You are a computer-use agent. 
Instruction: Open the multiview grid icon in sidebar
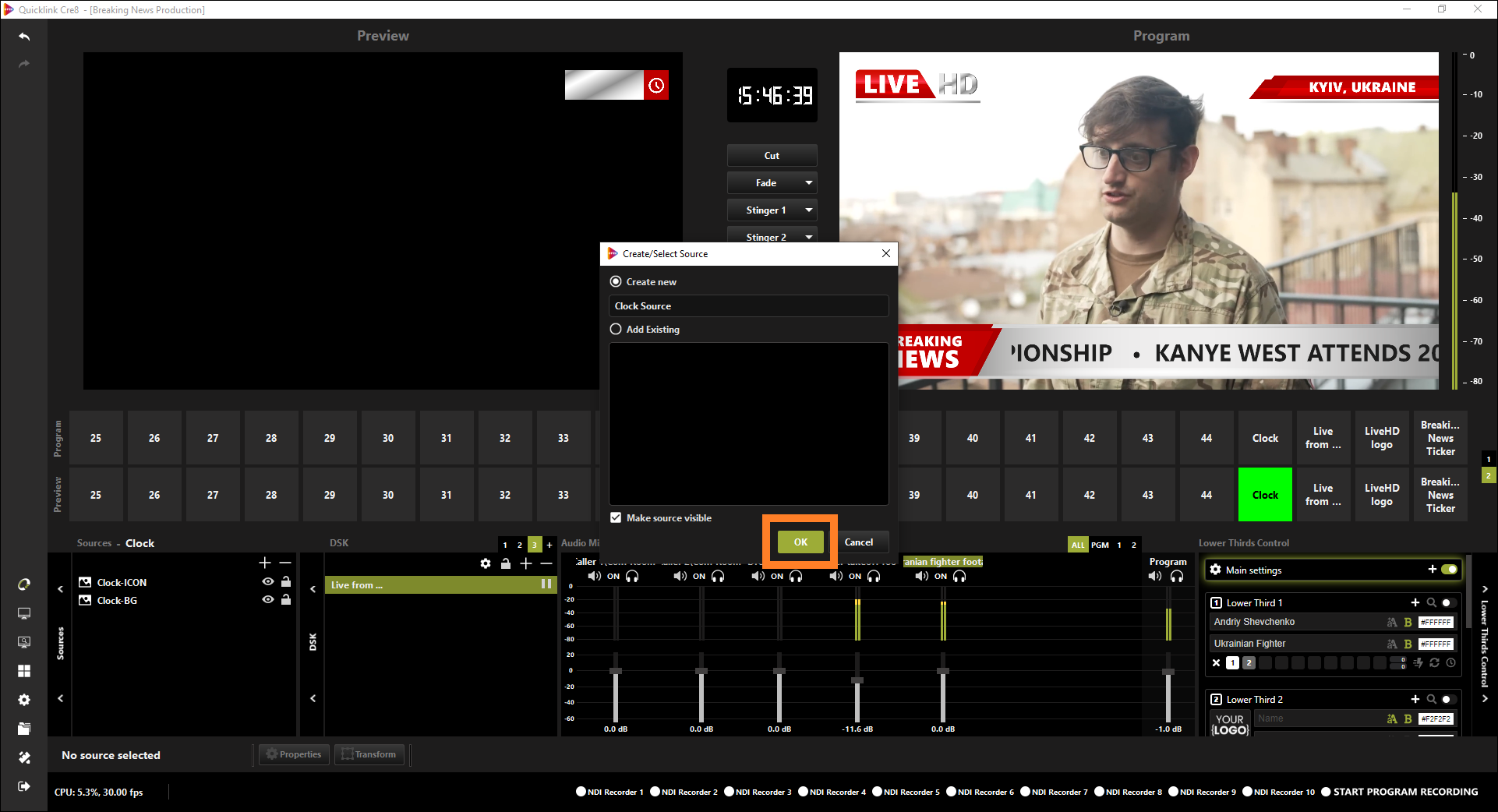pos(24,671)
